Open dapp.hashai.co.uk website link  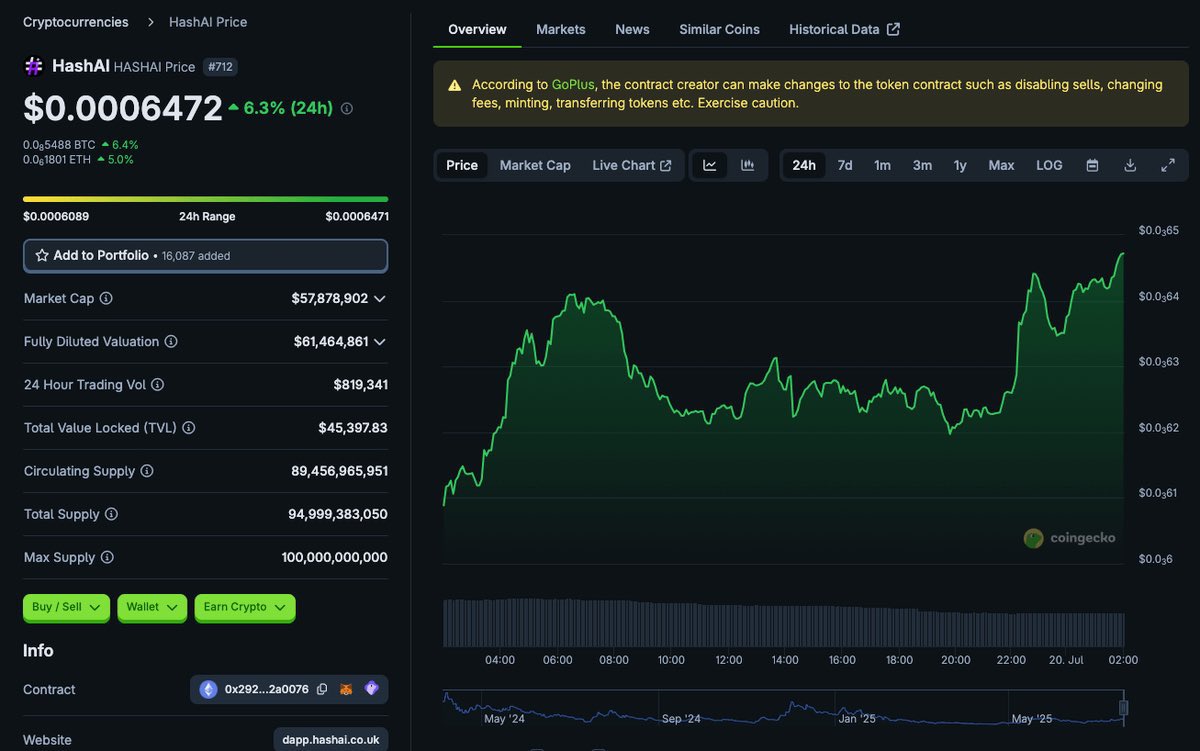point(330,740)
